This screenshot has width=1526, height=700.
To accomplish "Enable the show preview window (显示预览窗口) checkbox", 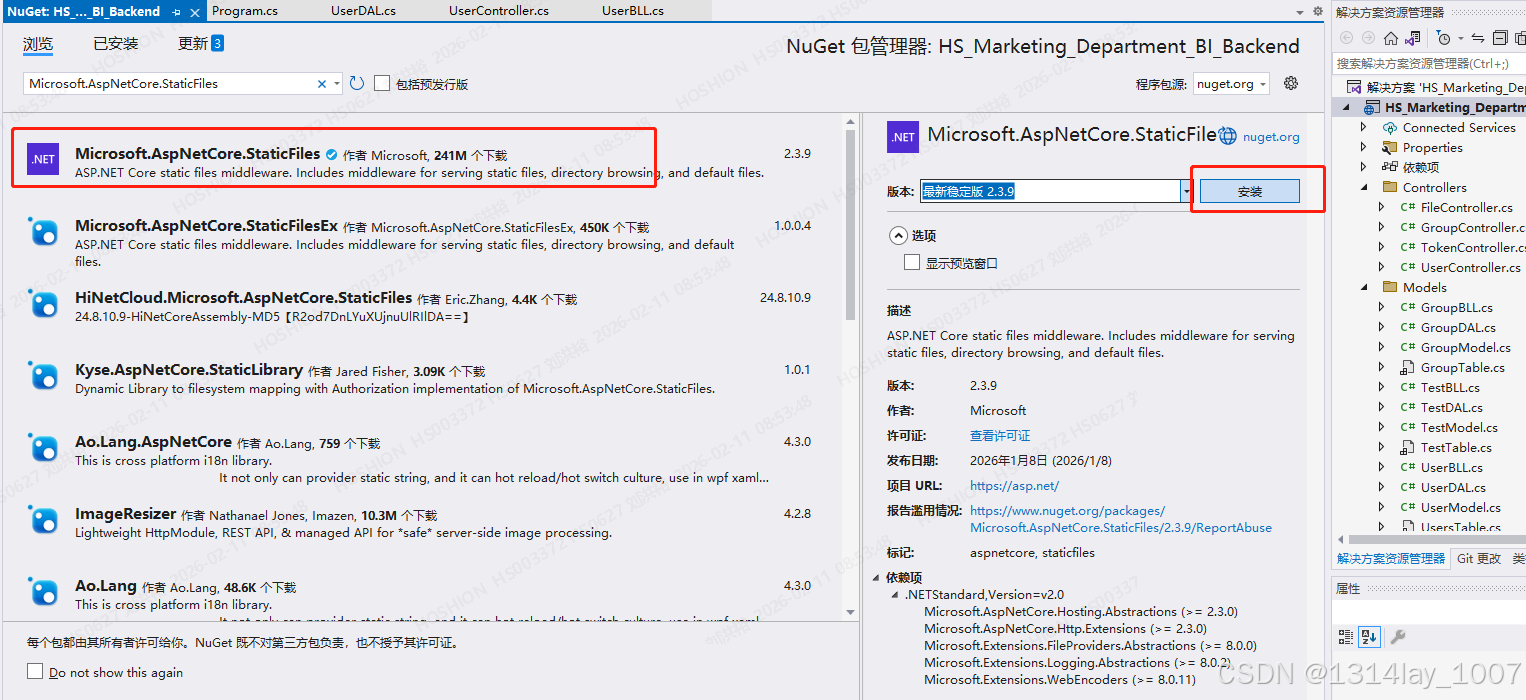I will pyautogui.click(x=911, y=262).
